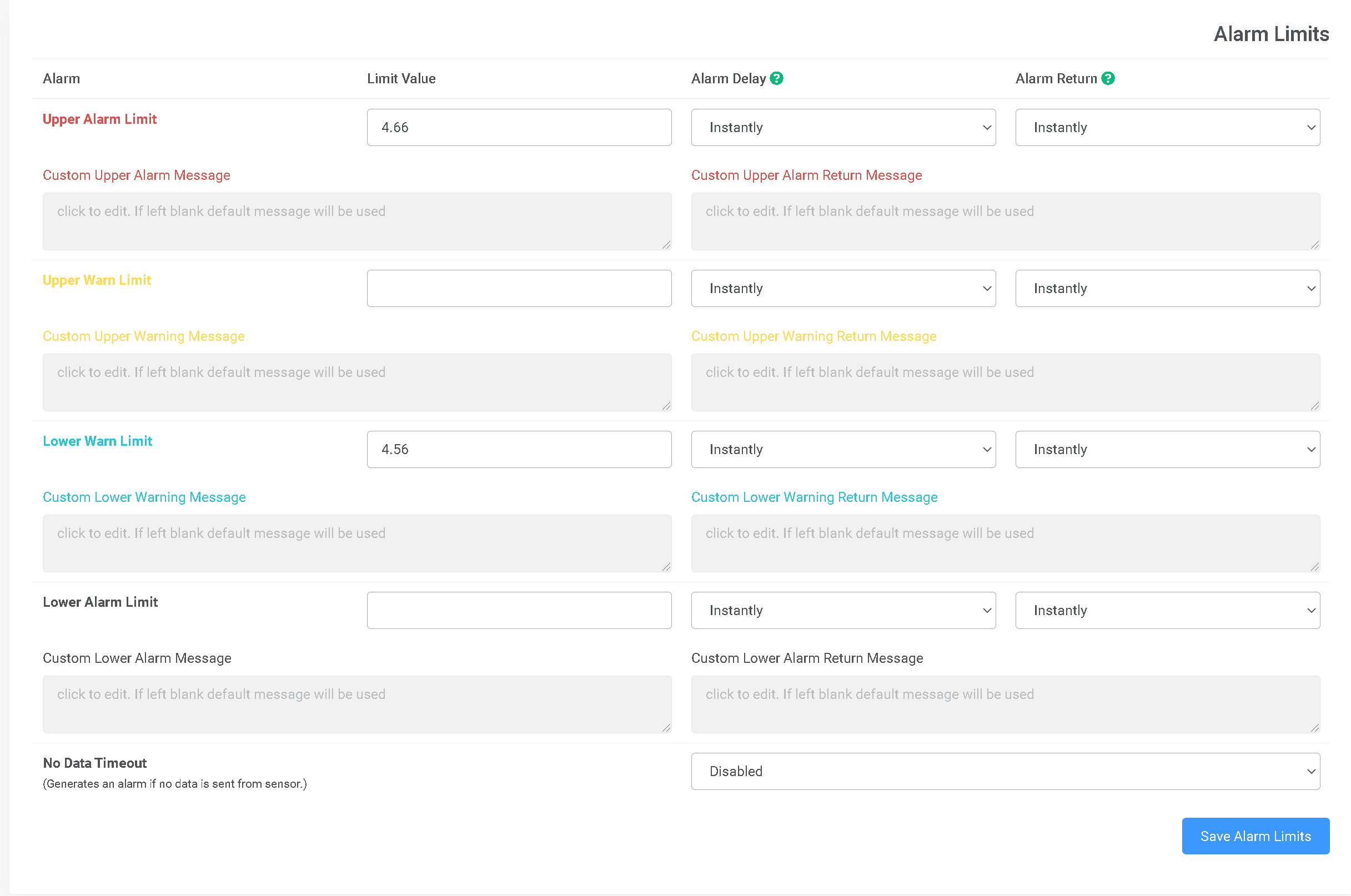
Task: Focus the Upper Alarm Limit value field
Action: click(519, 128)
